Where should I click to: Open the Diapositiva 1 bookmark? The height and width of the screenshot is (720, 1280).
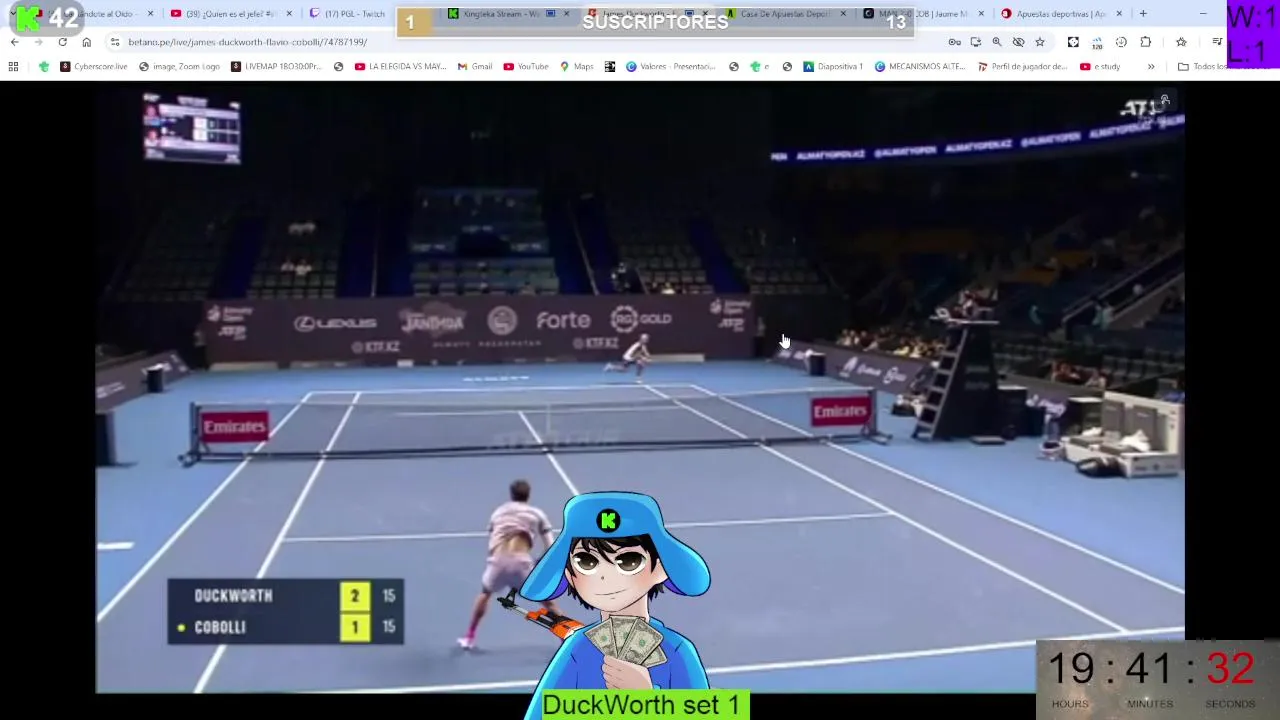[x=832, y=67]
